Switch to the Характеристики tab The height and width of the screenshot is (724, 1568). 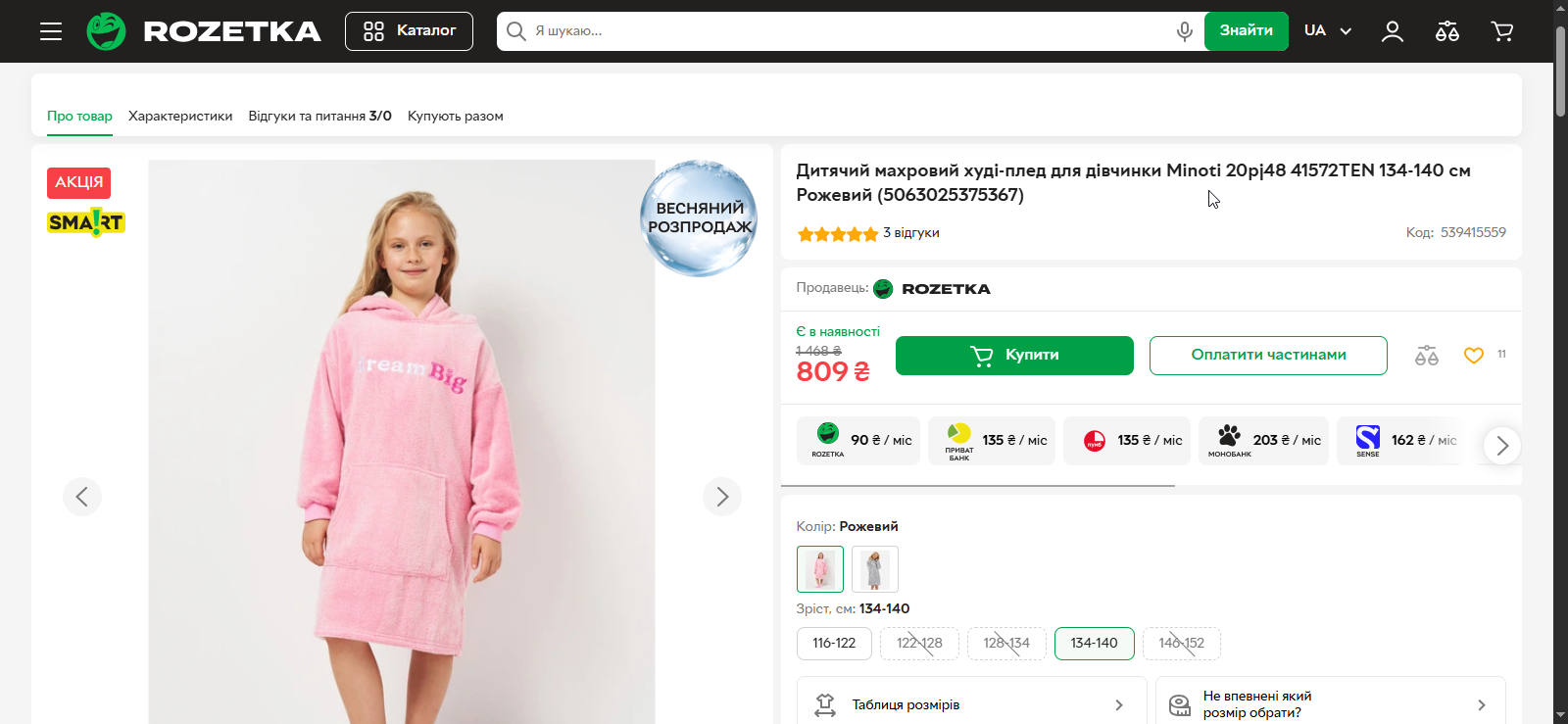[180, 116]
